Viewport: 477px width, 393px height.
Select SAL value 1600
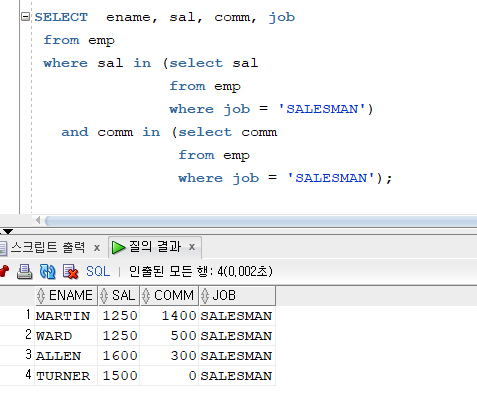click(120, 356)
